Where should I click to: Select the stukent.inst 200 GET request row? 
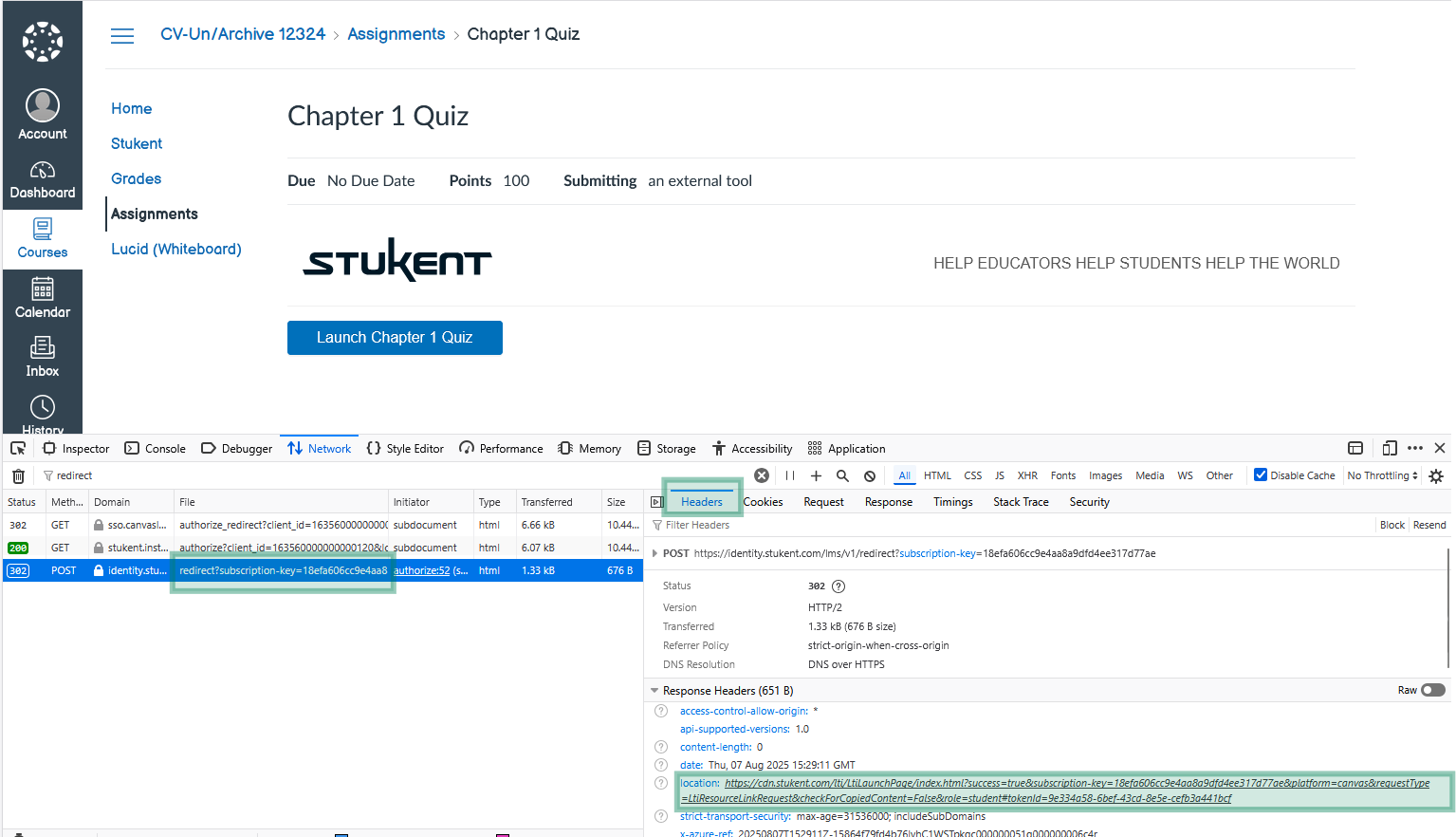[x=323, y=548]
